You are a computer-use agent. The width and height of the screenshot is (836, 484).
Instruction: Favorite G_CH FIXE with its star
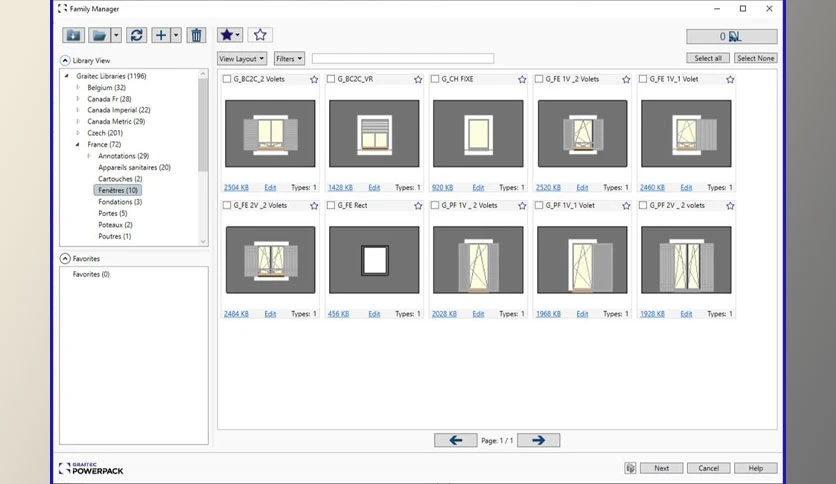[x=522, y=79]
